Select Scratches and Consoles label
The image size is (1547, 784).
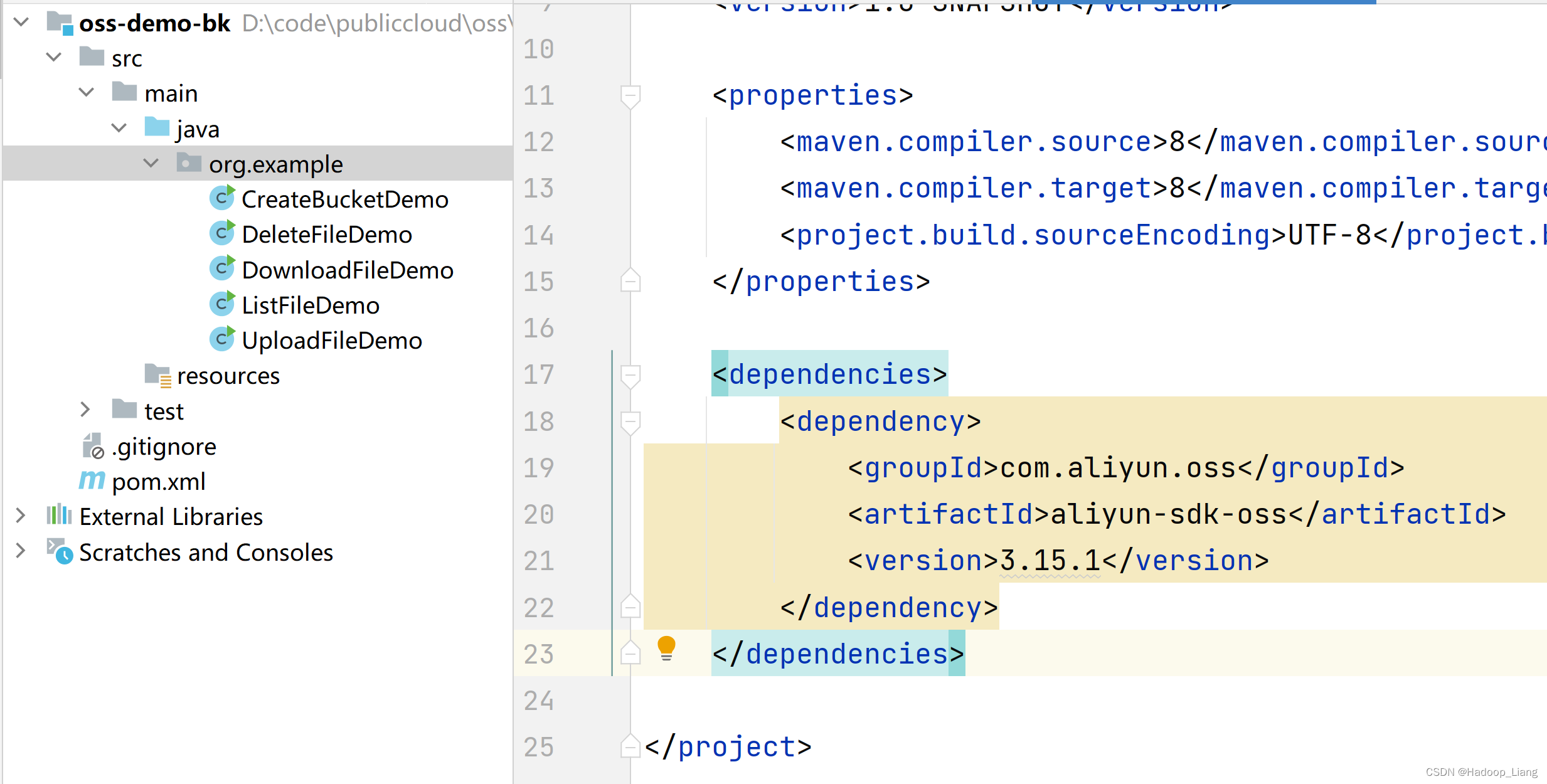tap(206, 553)
